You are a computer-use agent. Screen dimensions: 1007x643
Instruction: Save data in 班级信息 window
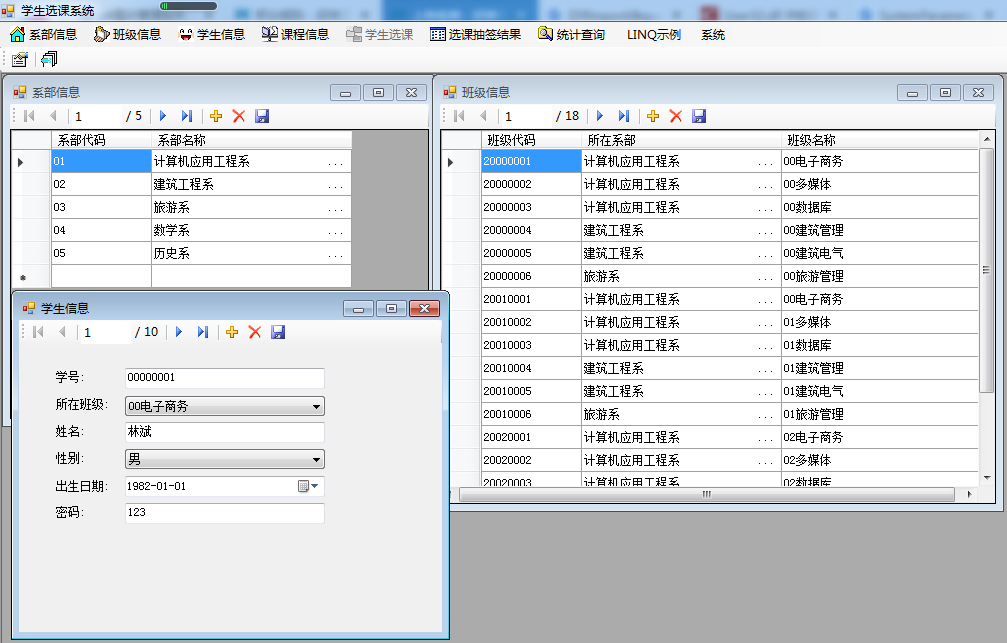[699, 116]
